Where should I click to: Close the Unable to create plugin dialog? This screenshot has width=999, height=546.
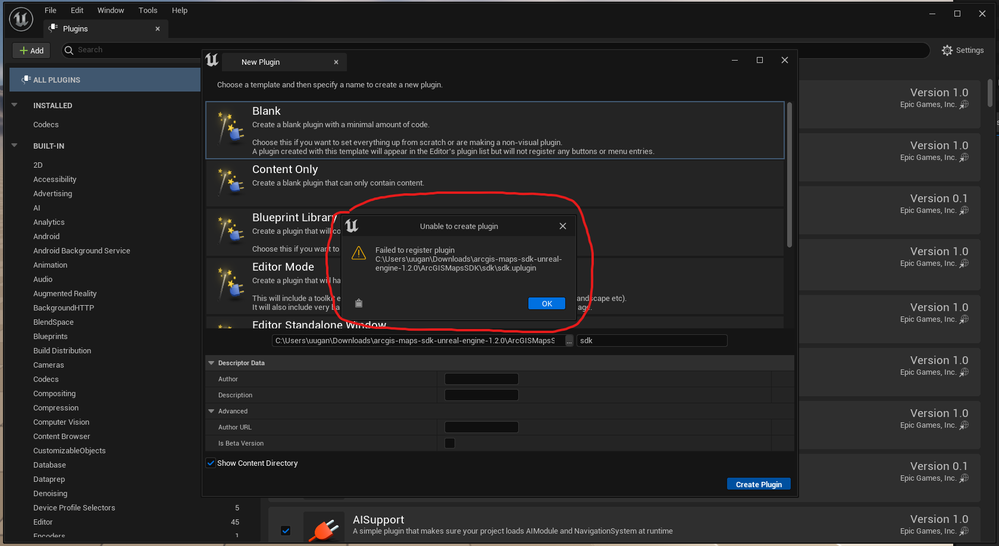[x=563, y=226]
